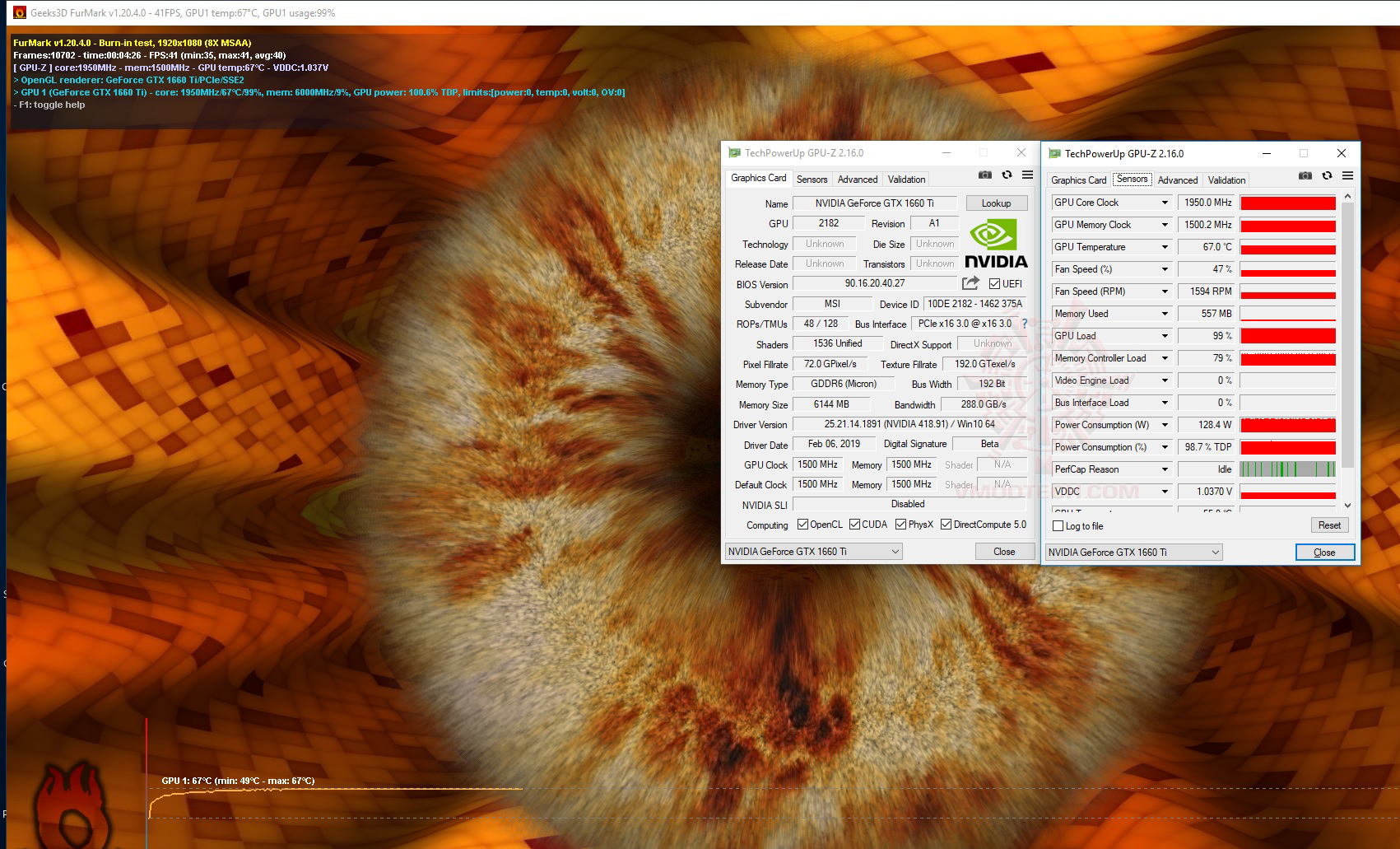Click BIOS Version field 90.16.20.40.27
Image resolution: width=1400 pixels, height=849 pixels.
coord(875,283)
